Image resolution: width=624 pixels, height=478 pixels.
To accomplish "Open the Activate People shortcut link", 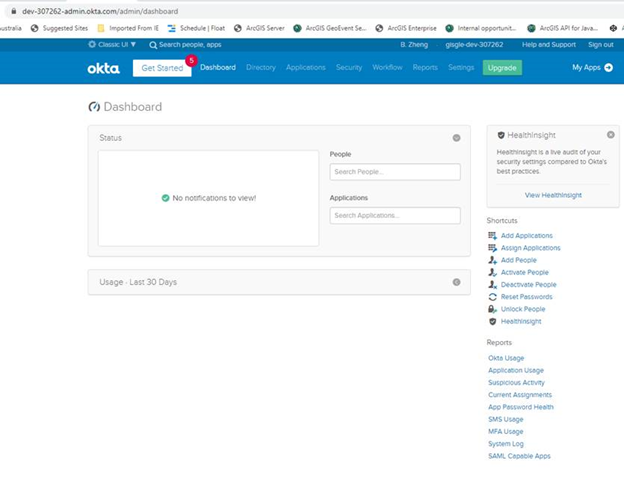I will coord(525,273).
